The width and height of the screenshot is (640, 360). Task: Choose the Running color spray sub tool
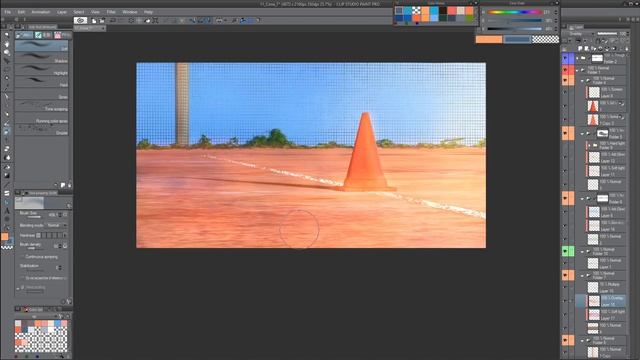click(42, 118)
